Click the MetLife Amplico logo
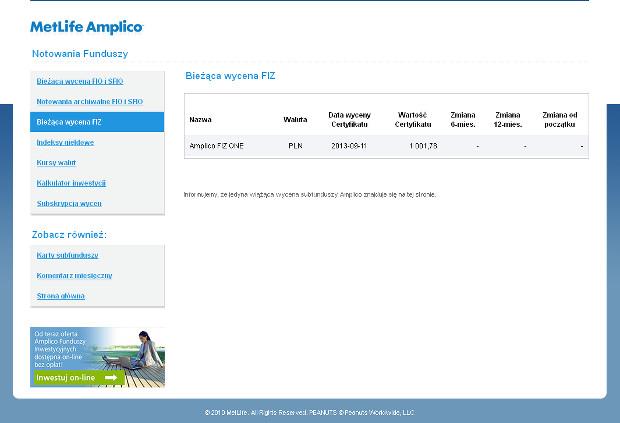 pos(87,27)
